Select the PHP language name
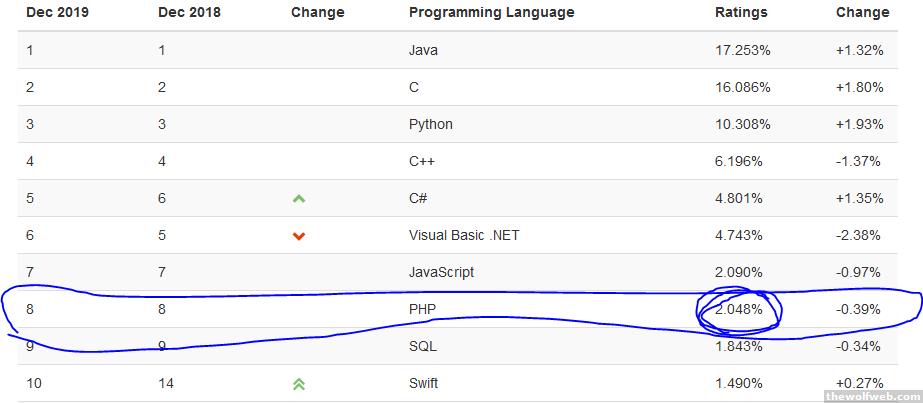The height and width of the screenshot is (403, 923). click(423, 310)
